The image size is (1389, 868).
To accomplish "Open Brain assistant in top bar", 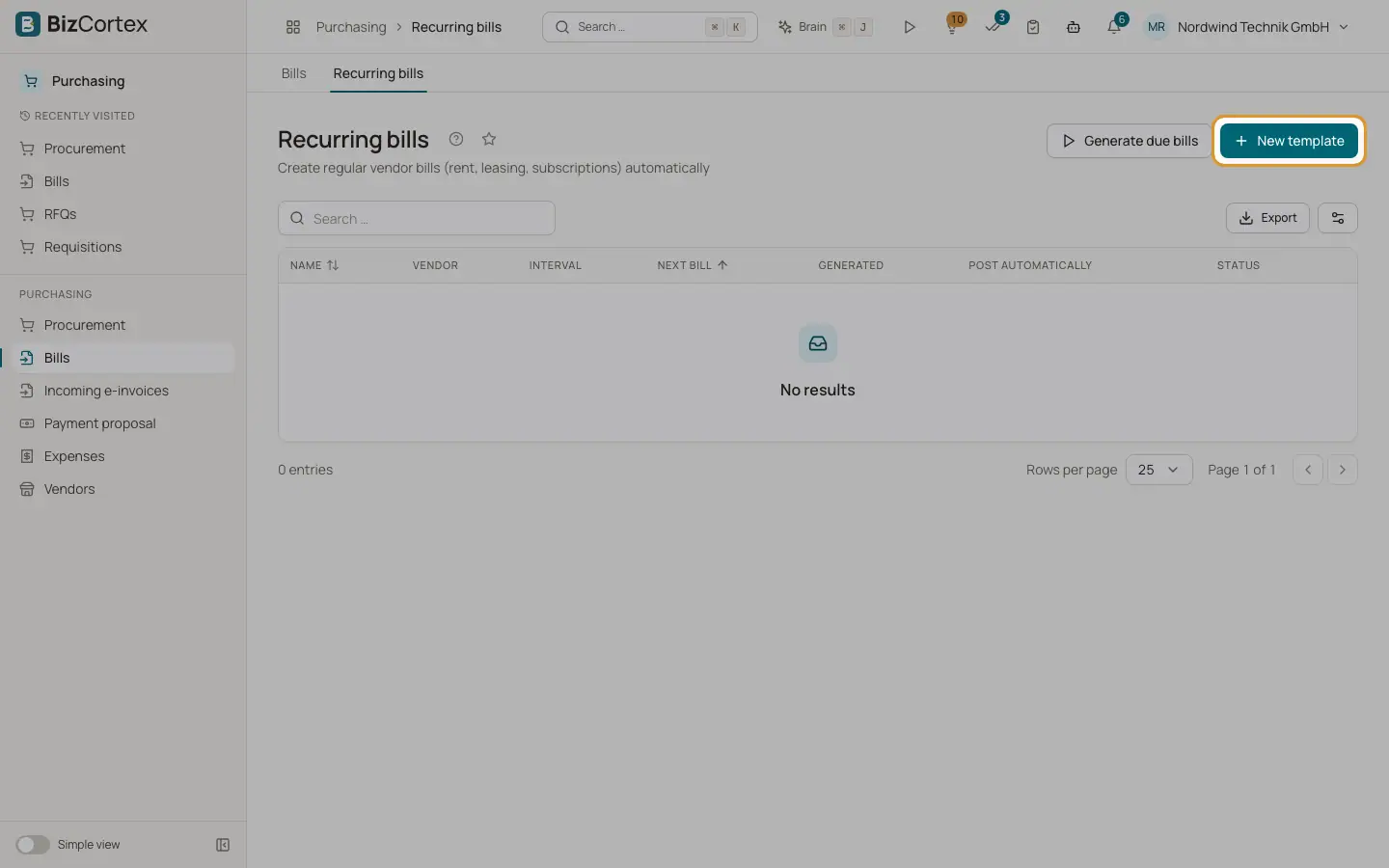I will point(825,27).
